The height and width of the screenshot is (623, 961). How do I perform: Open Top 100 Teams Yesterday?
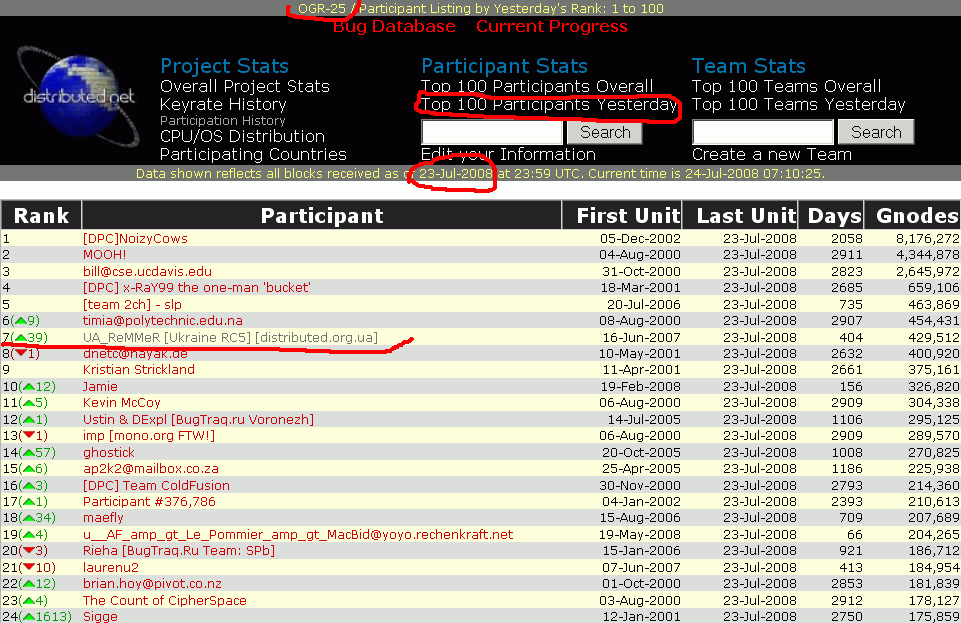tap(799, 104)
